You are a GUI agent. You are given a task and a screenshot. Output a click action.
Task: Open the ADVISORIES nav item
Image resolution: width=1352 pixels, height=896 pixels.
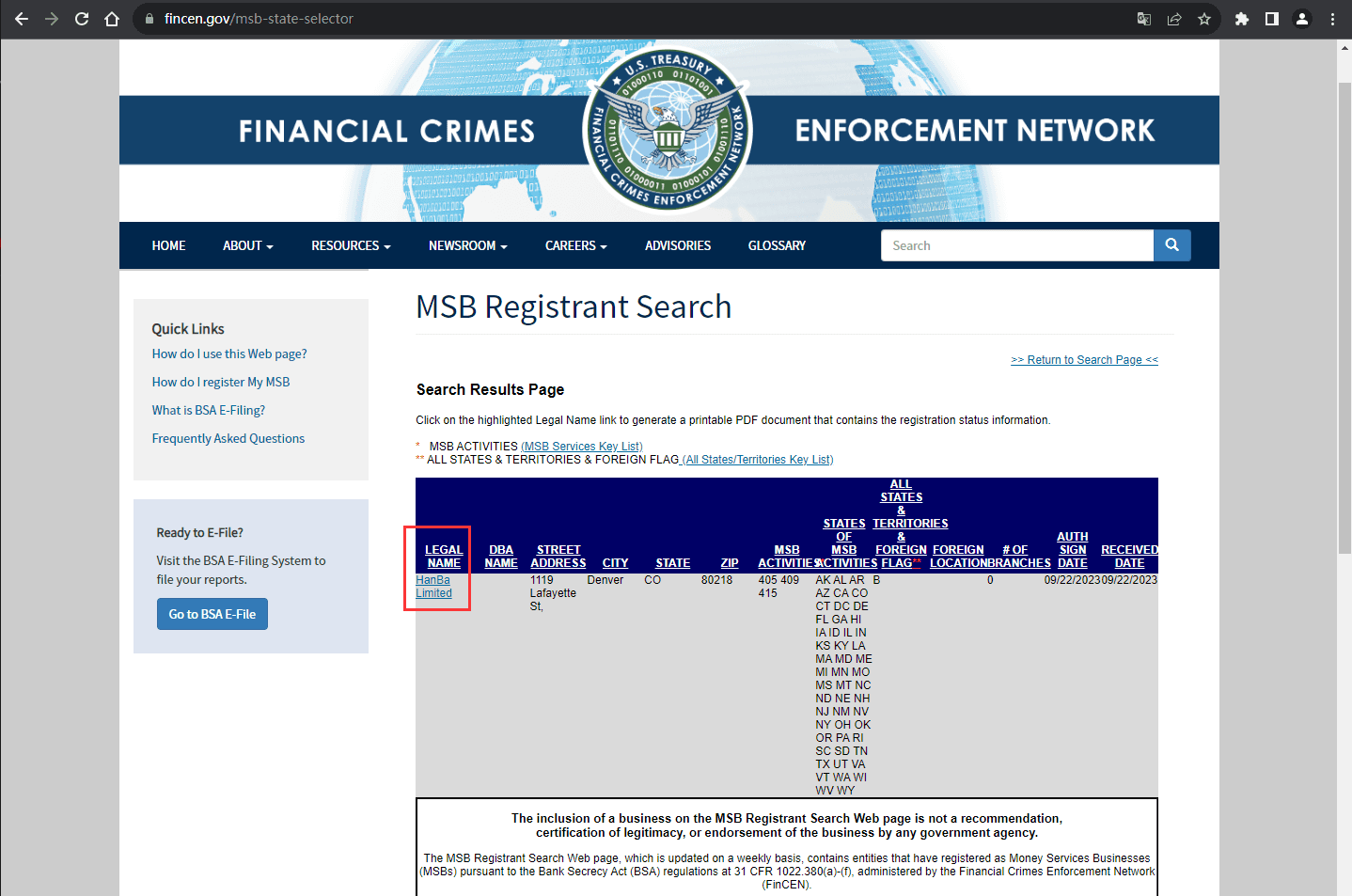pos(678,245)
